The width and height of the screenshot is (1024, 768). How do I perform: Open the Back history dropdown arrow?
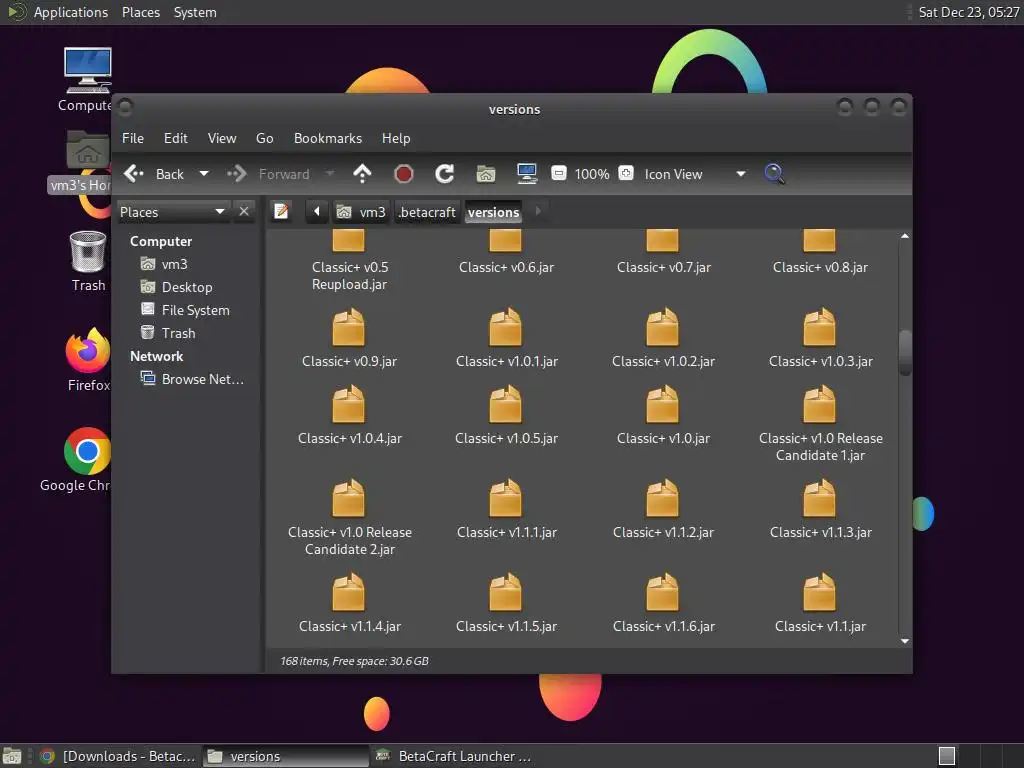(204, 174)
